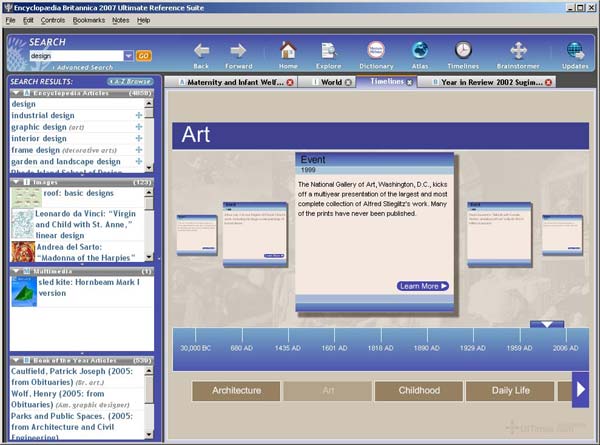Select the Daily Life timeline category
The width and height of the screenshot is (600, 445).
pyautogui.click(x=510, y=391)
